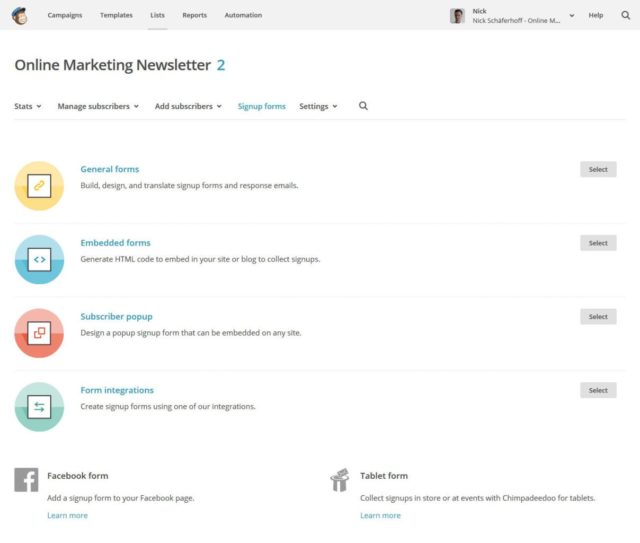The image size is (640, 543).
Task: Click the Subscriber popup icon
Action: point(39,333)
